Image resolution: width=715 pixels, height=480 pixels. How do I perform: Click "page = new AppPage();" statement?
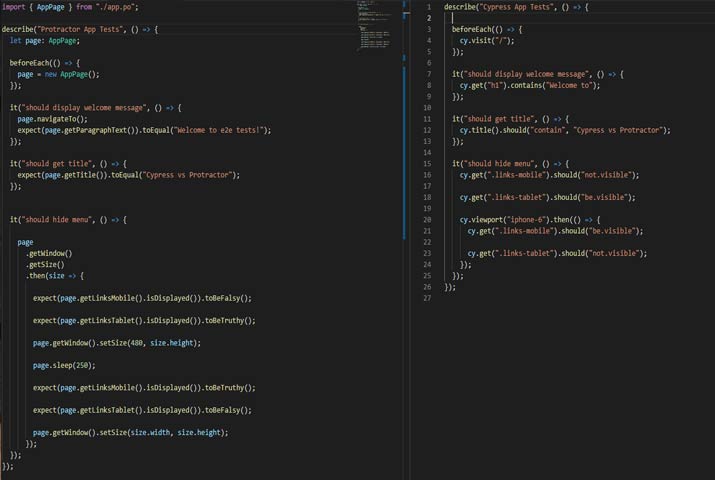(59, 74)
